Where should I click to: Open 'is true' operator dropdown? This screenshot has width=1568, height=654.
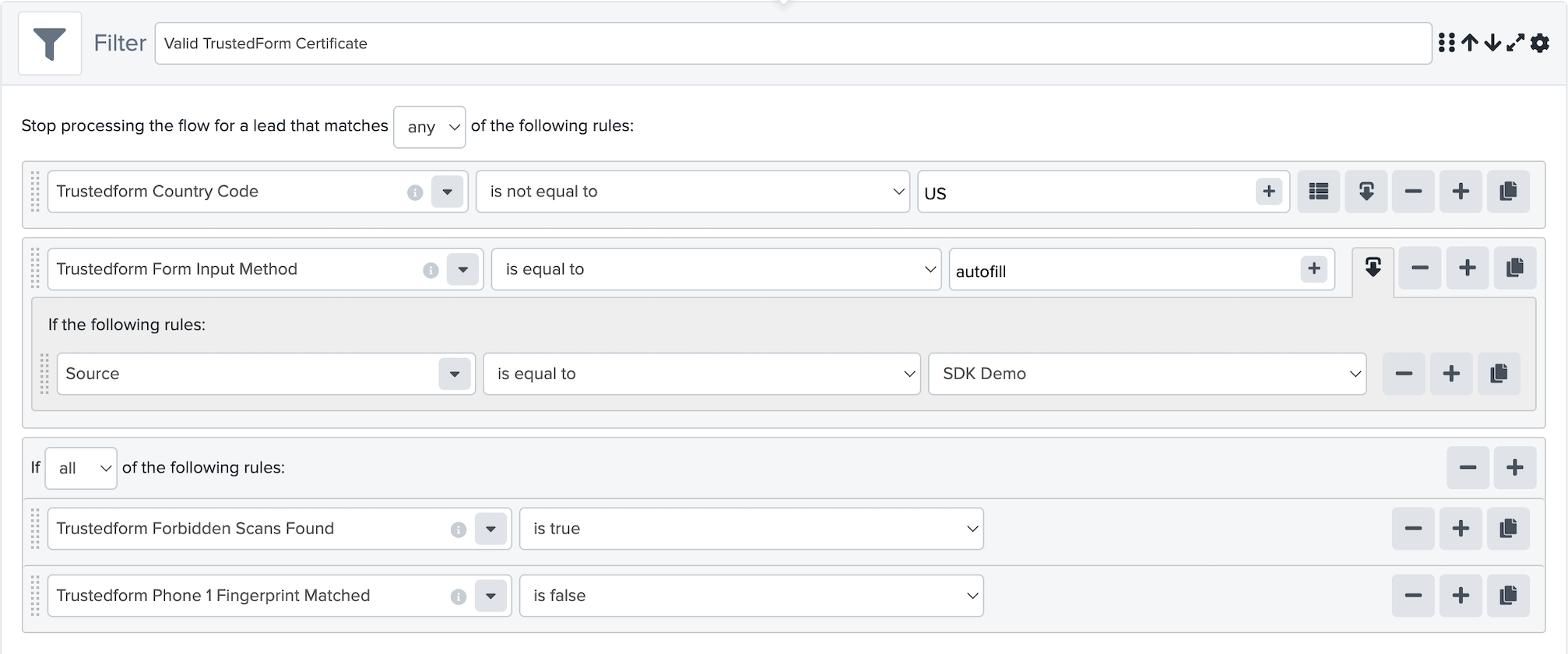751,529
